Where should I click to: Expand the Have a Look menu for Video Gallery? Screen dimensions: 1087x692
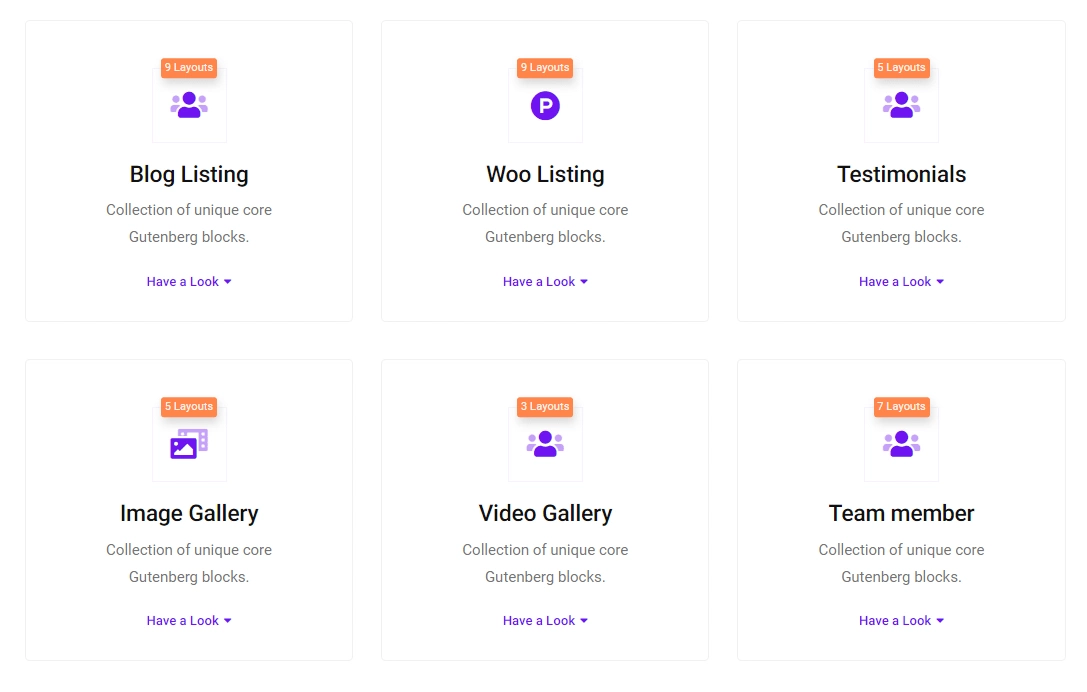coord(545,620)
